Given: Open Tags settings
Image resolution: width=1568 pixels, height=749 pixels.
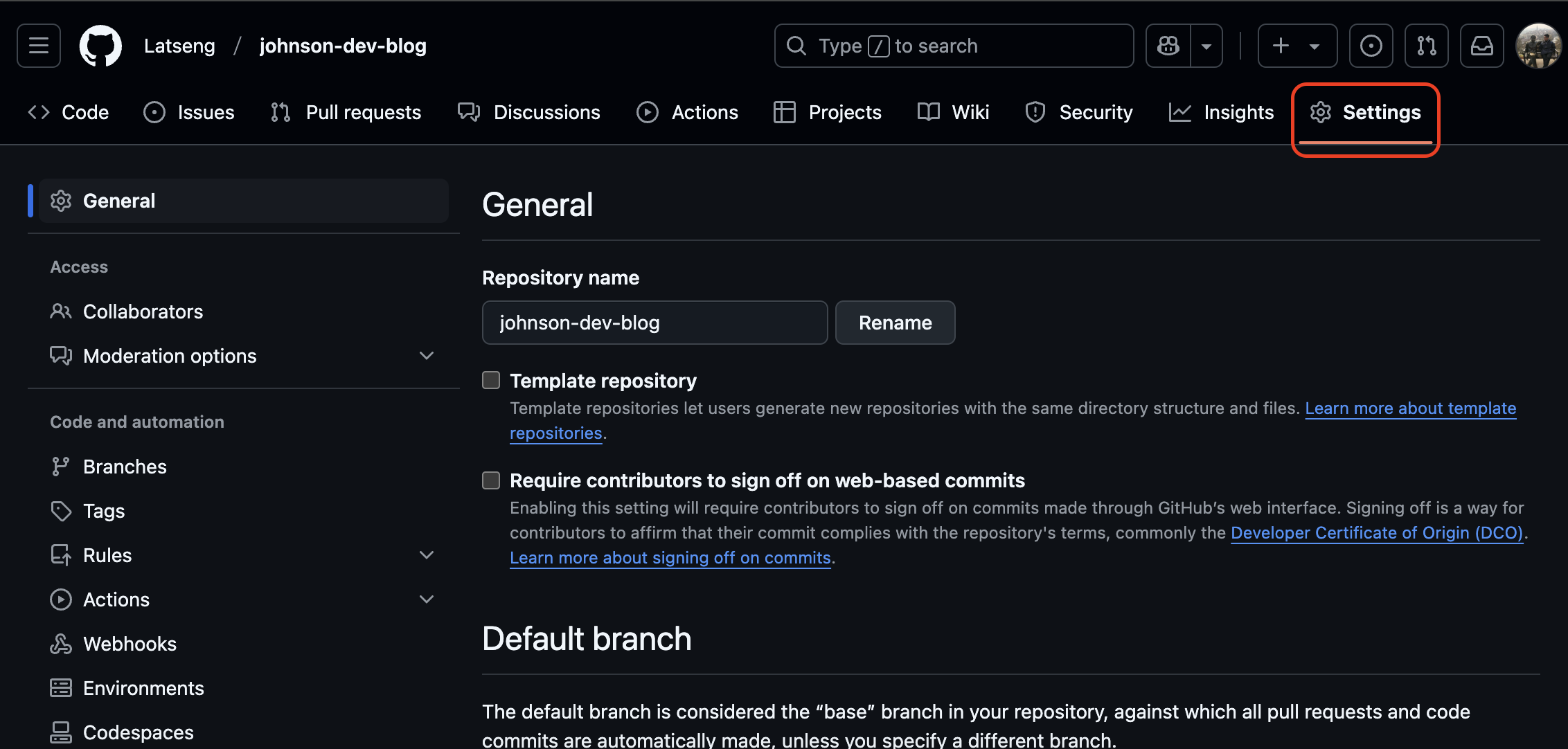Looking at the screenshot, I should coord(244,511).
